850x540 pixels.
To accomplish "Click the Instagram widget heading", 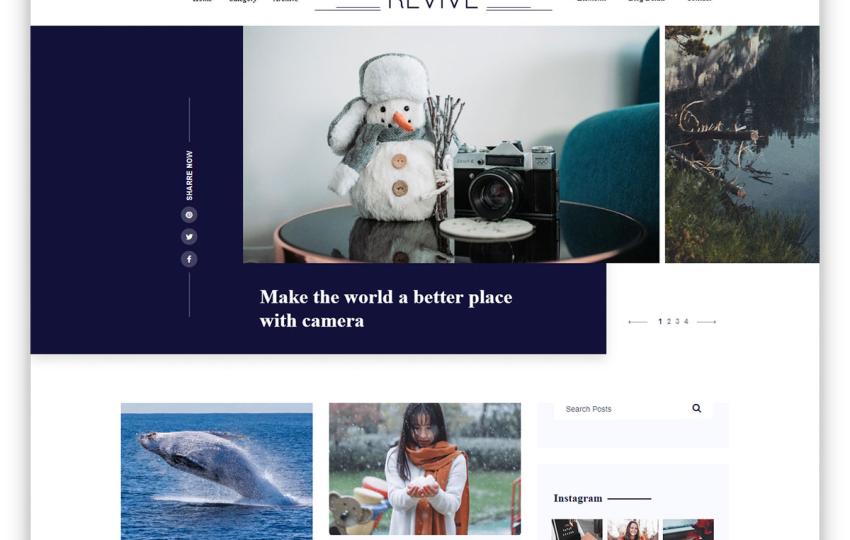I will [578, 498].
